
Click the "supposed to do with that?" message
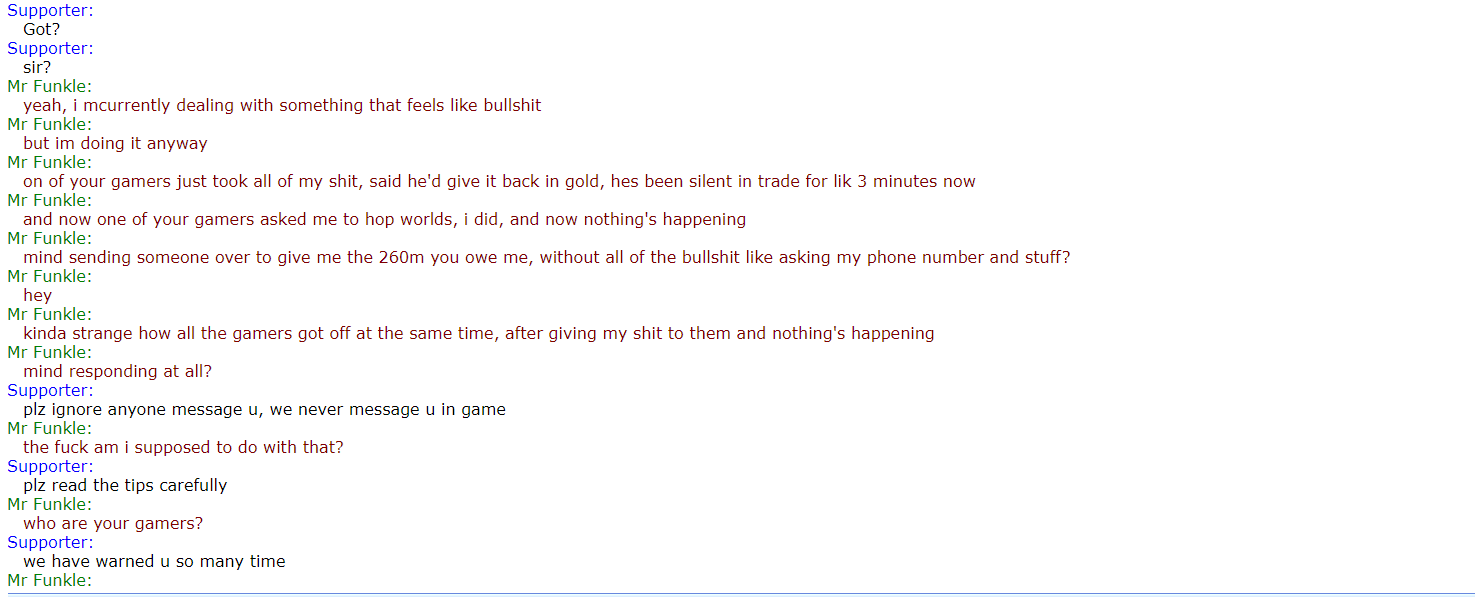pyautogui.click(x=183, y=447)
